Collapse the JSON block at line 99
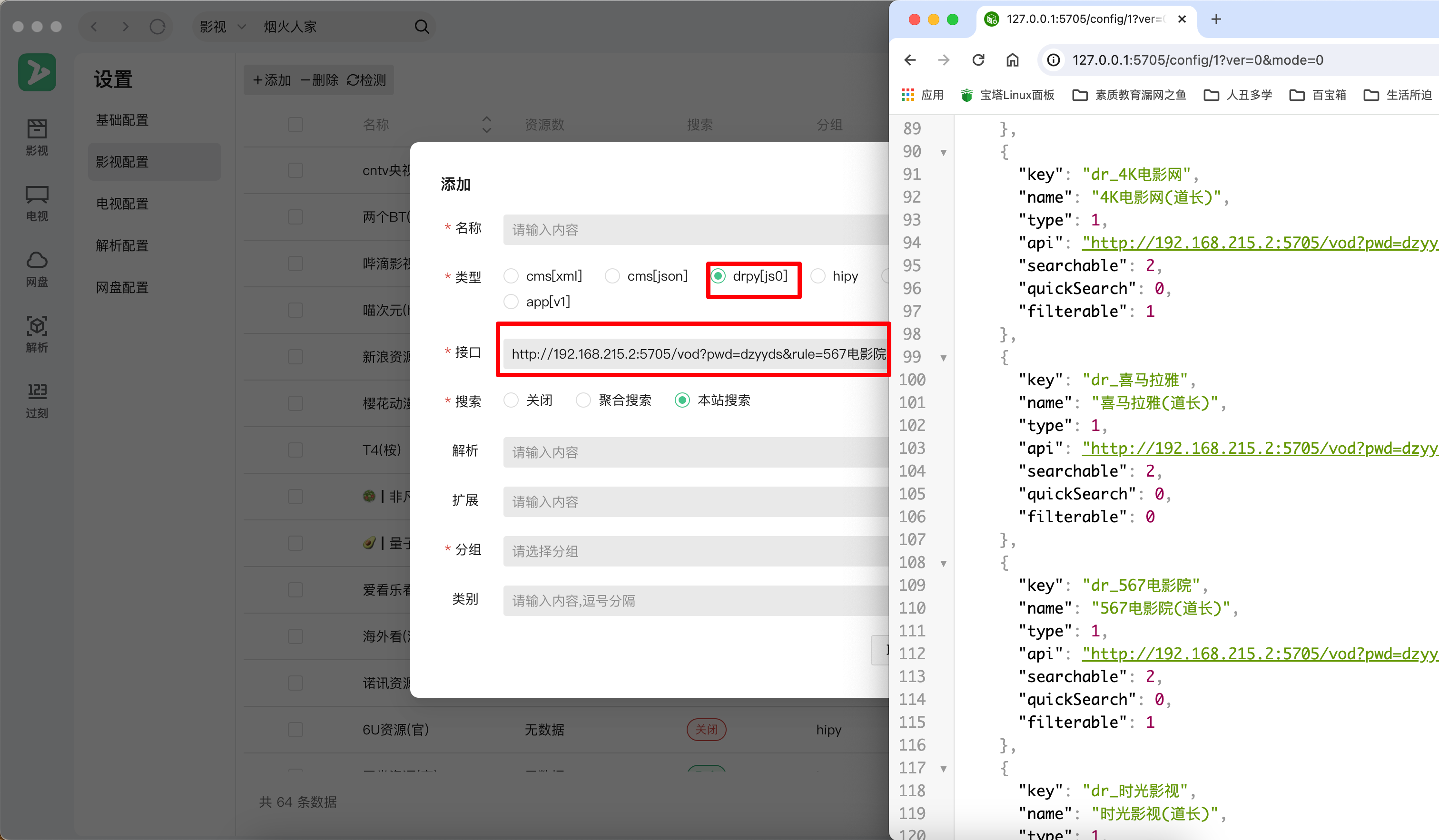The height and width of the screenshot is (840, 1439). coord(943,357)
